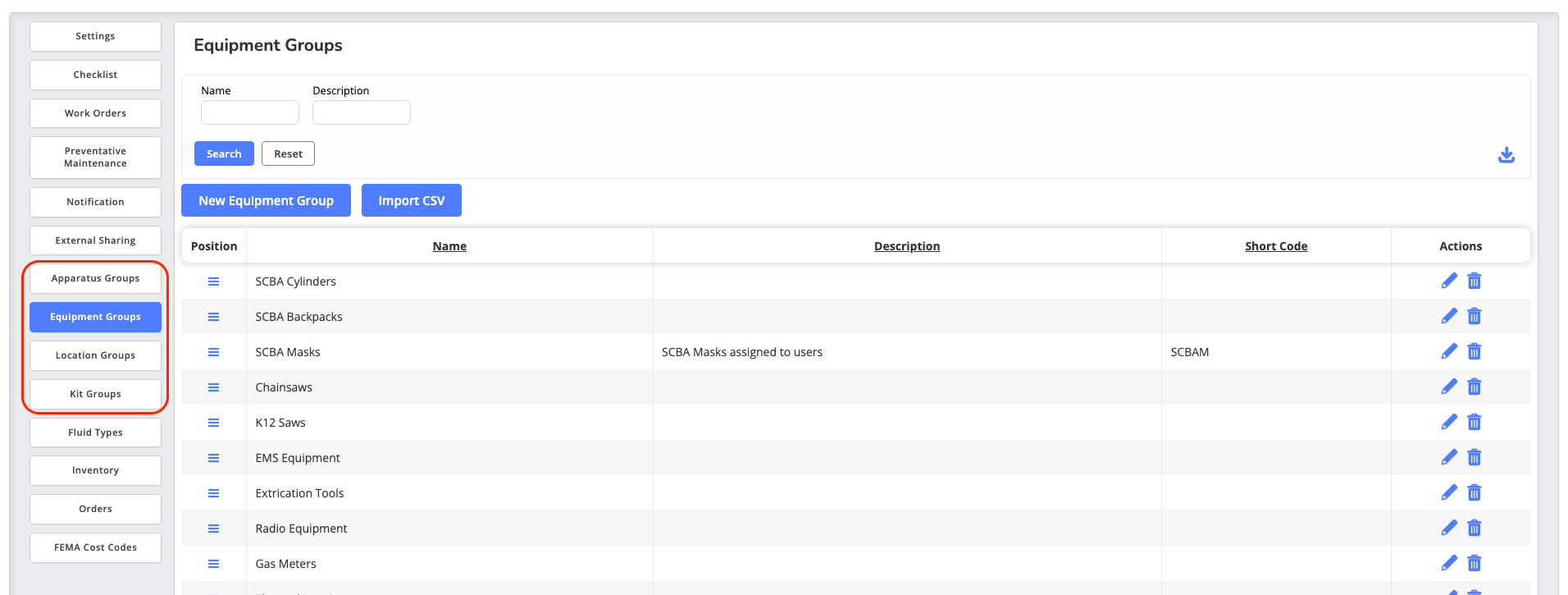Delete the SCBA Backpacks group
This screenshot has height=595, width=1568.
[1475, 316]
